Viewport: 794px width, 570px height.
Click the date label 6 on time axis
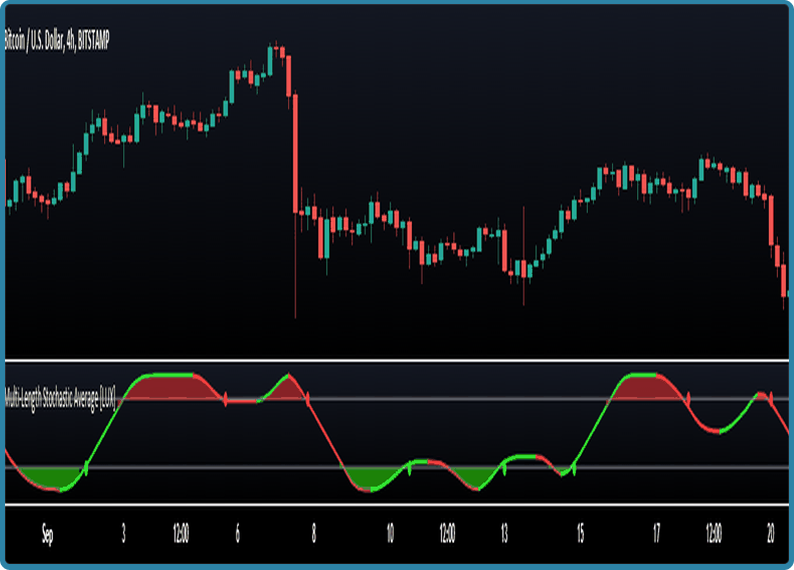pyautogui.click(x=238, y=534)
